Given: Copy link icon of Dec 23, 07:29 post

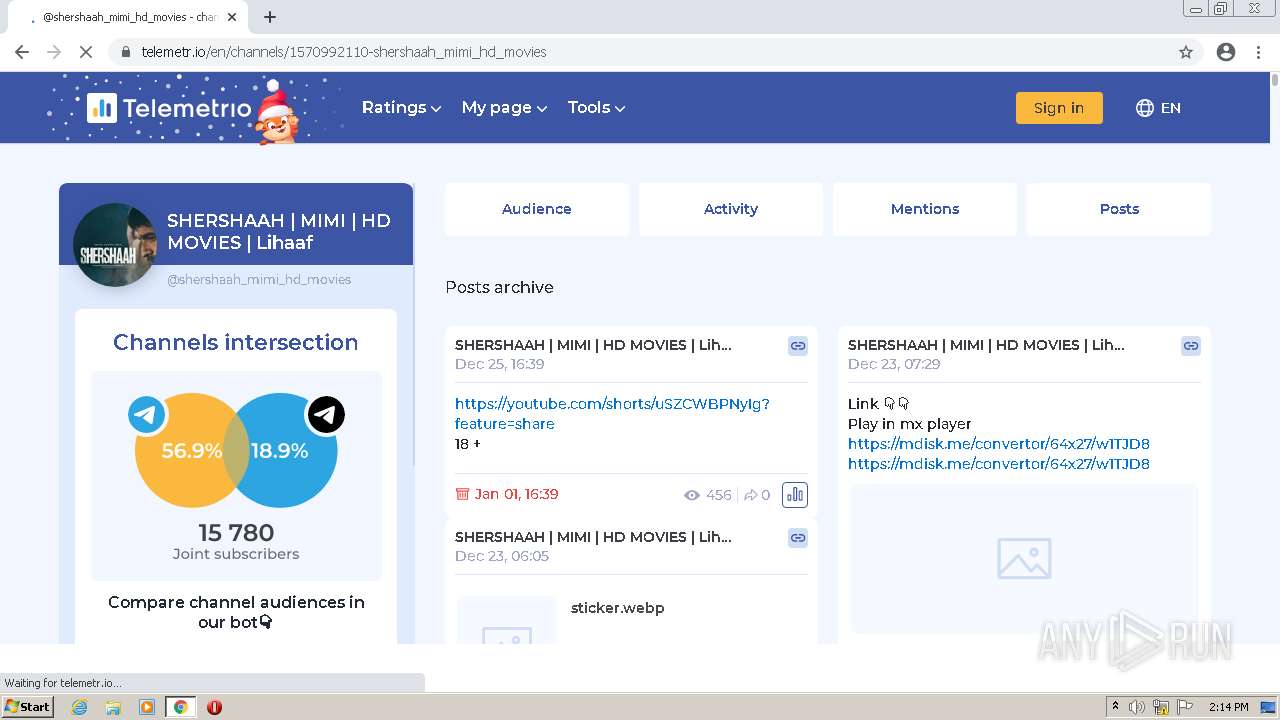Looking at the screenshot, I should pos(1191,346).
